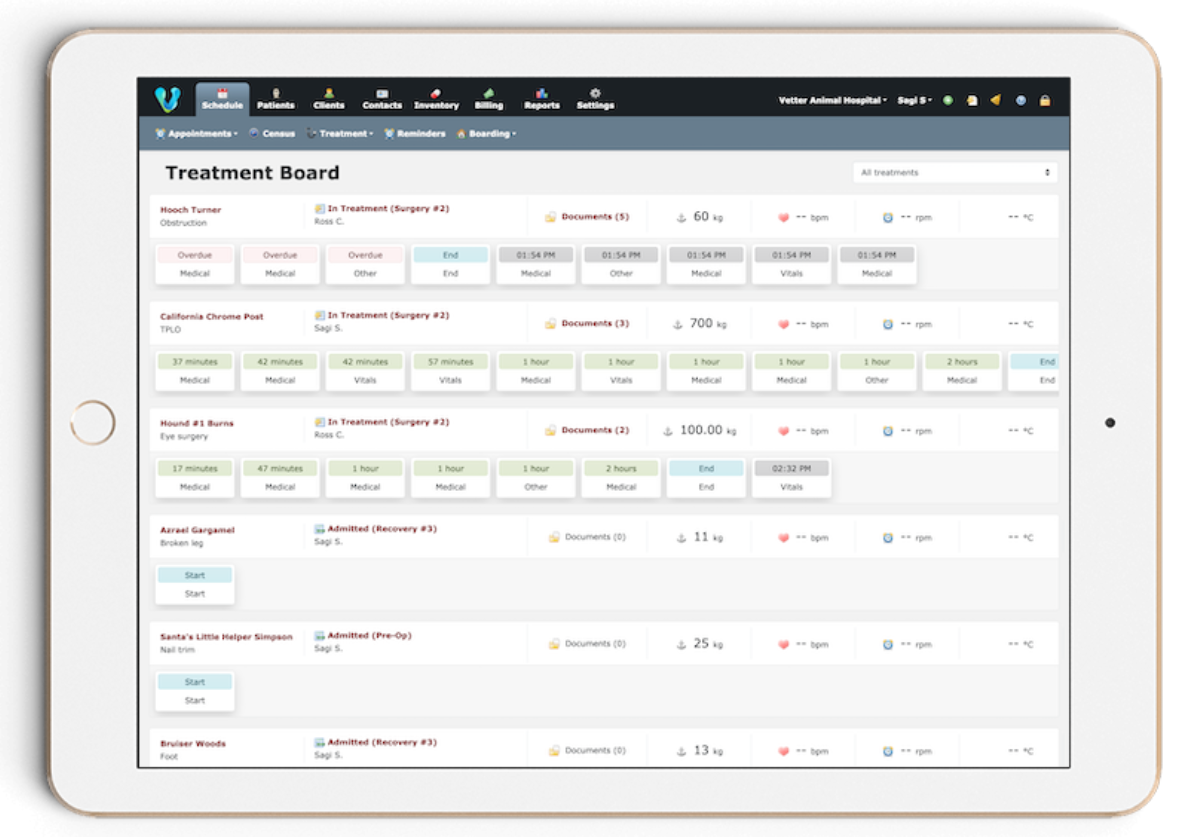Open the Census menu item

click(272, 134)
